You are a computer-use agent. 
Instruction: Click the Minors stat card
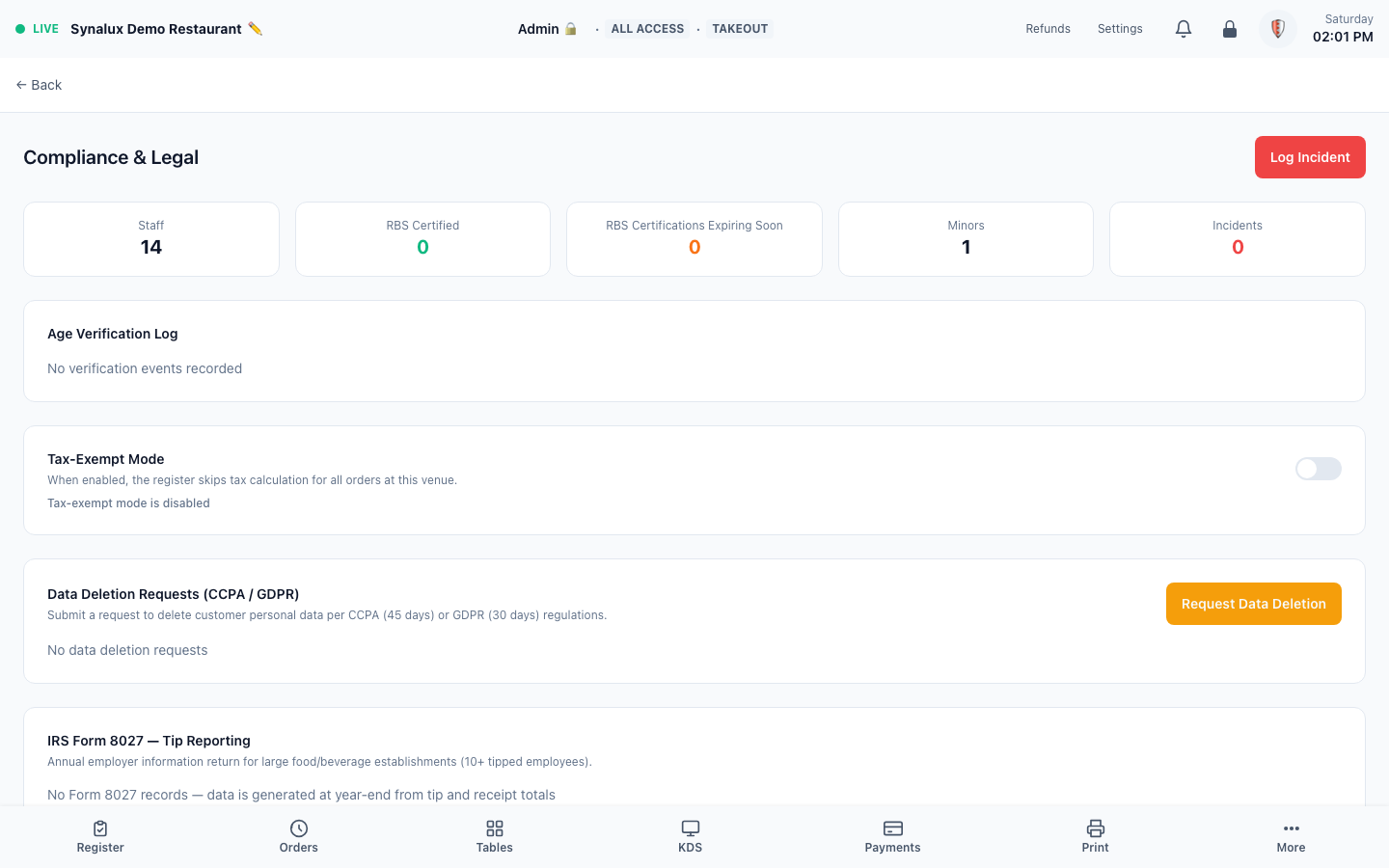(x=966, y=239)
